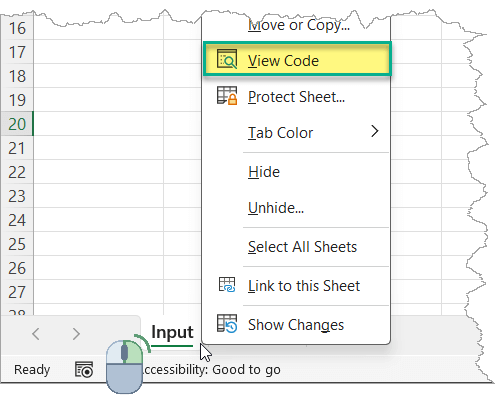Choose Unhide from the context menu
The height and width of the screenshot is (396, 496).
(296, 208)
